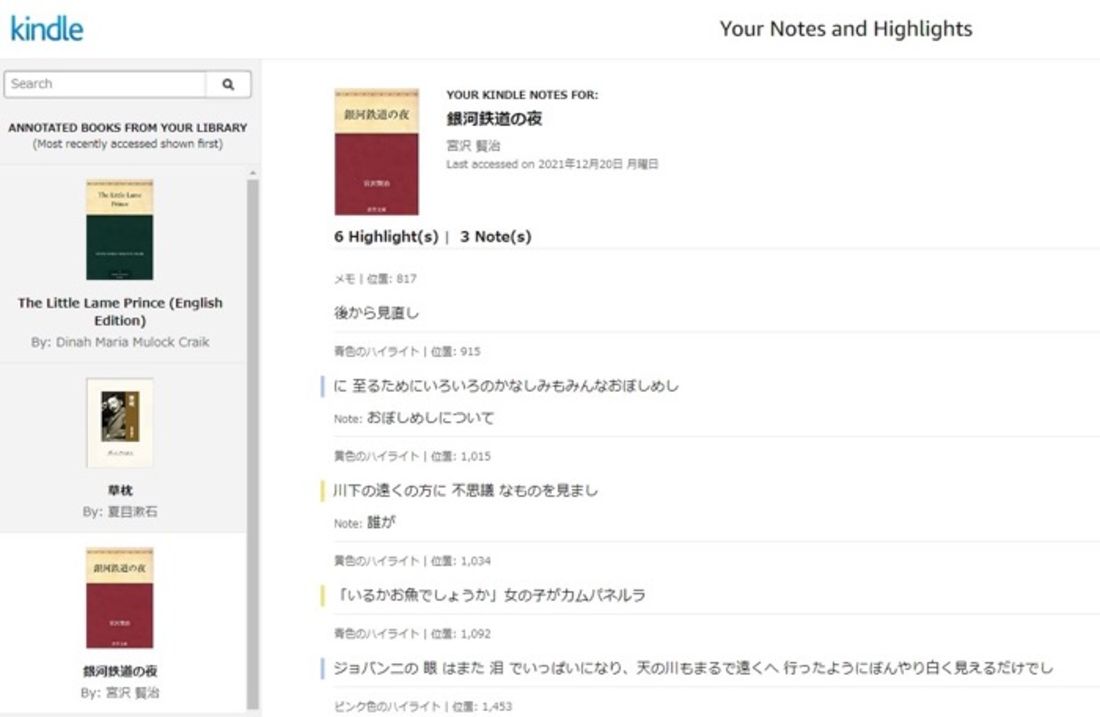Click the sidebar scroll-up arrow
1100x717 pixels.
coord(253,173)
